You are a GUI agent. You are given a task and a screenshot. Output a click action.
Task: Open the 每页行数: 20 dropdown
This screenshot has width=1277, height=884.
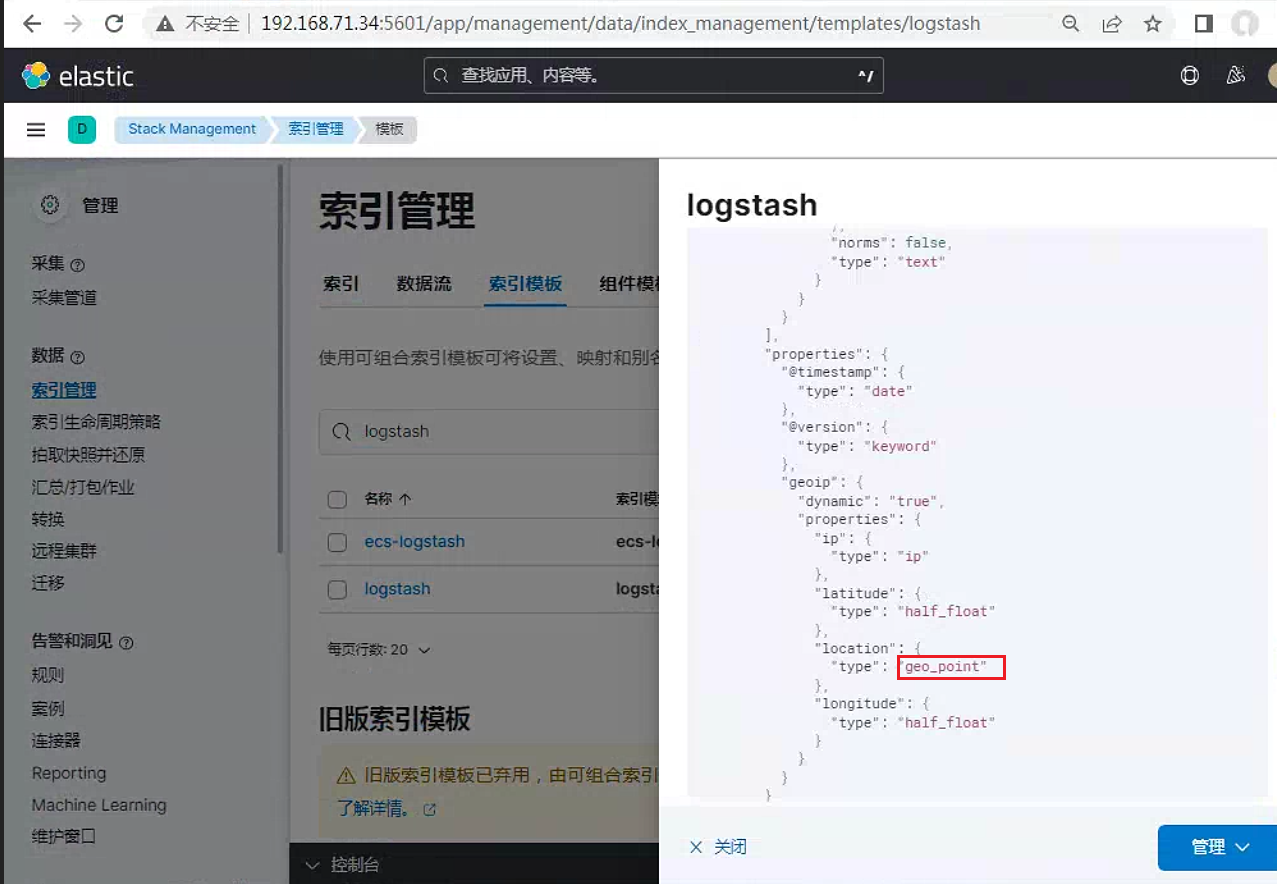click(379, 650)
